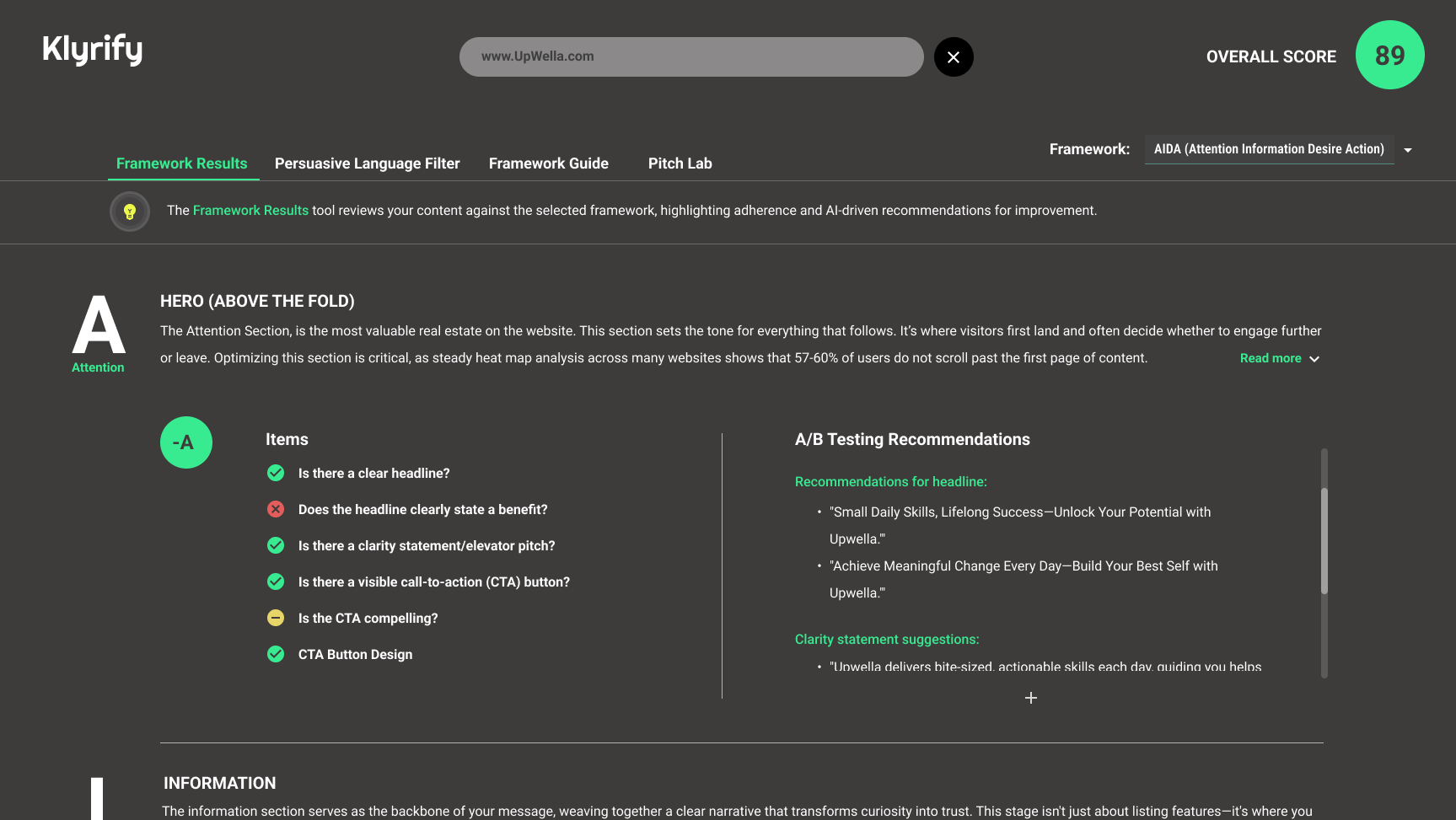Image resolution: width=1456 pixels, height=820 pixels.
Task: Clear the URL with the X button
Action: click(954, 57)
